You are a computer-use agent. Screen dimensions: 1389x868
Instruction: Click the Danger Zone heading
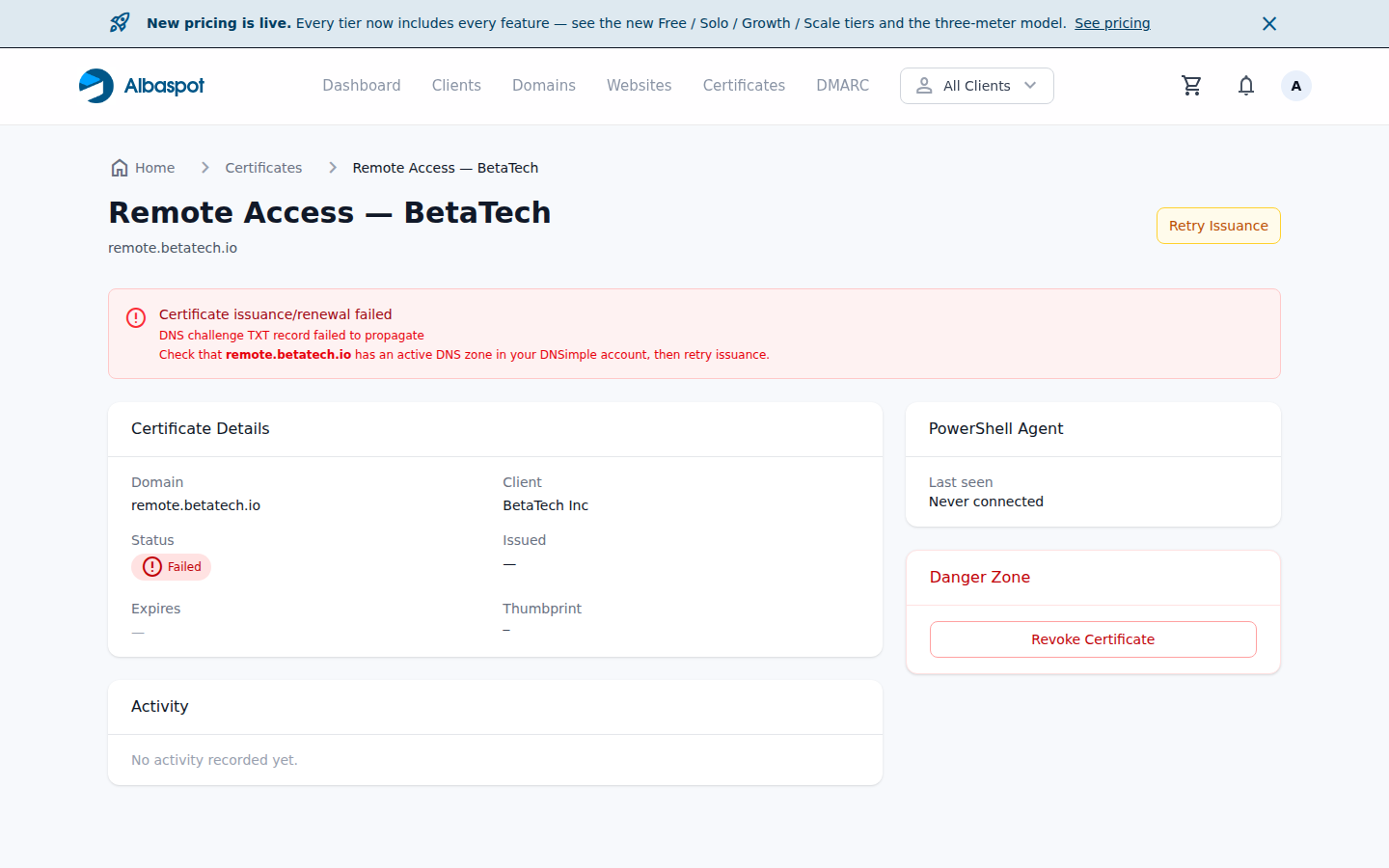(980, 578)
